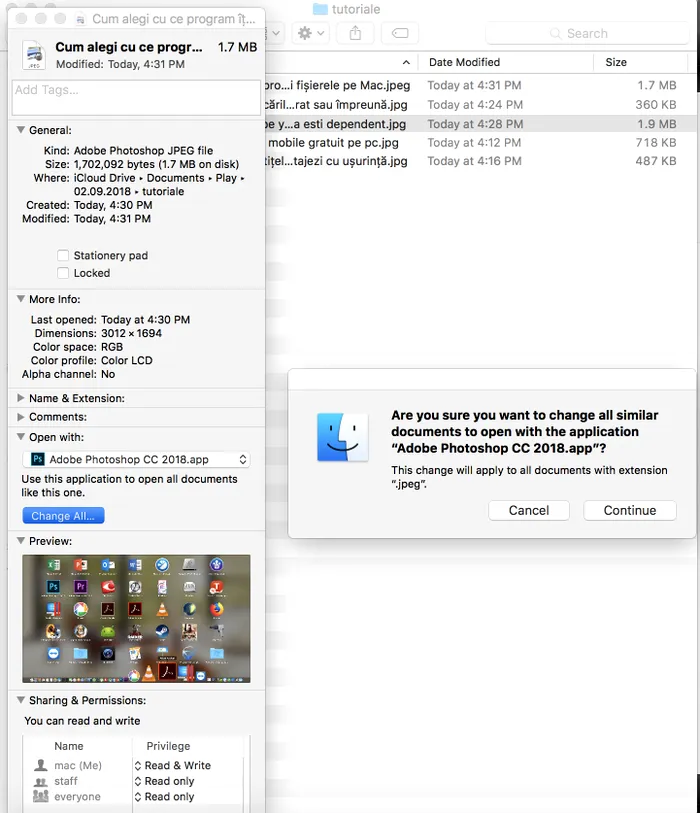Viewport: 700px width, 813px height.
Task: Select file ending 'fișierele pe Mac.jpeg'
Action: (x=338, y=85)
